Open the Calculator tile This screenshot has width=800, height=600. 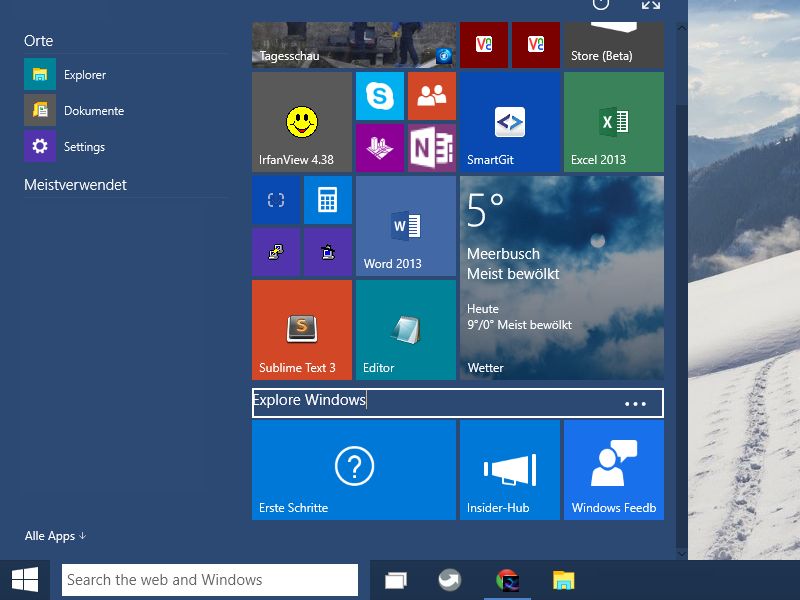(328, 200)
